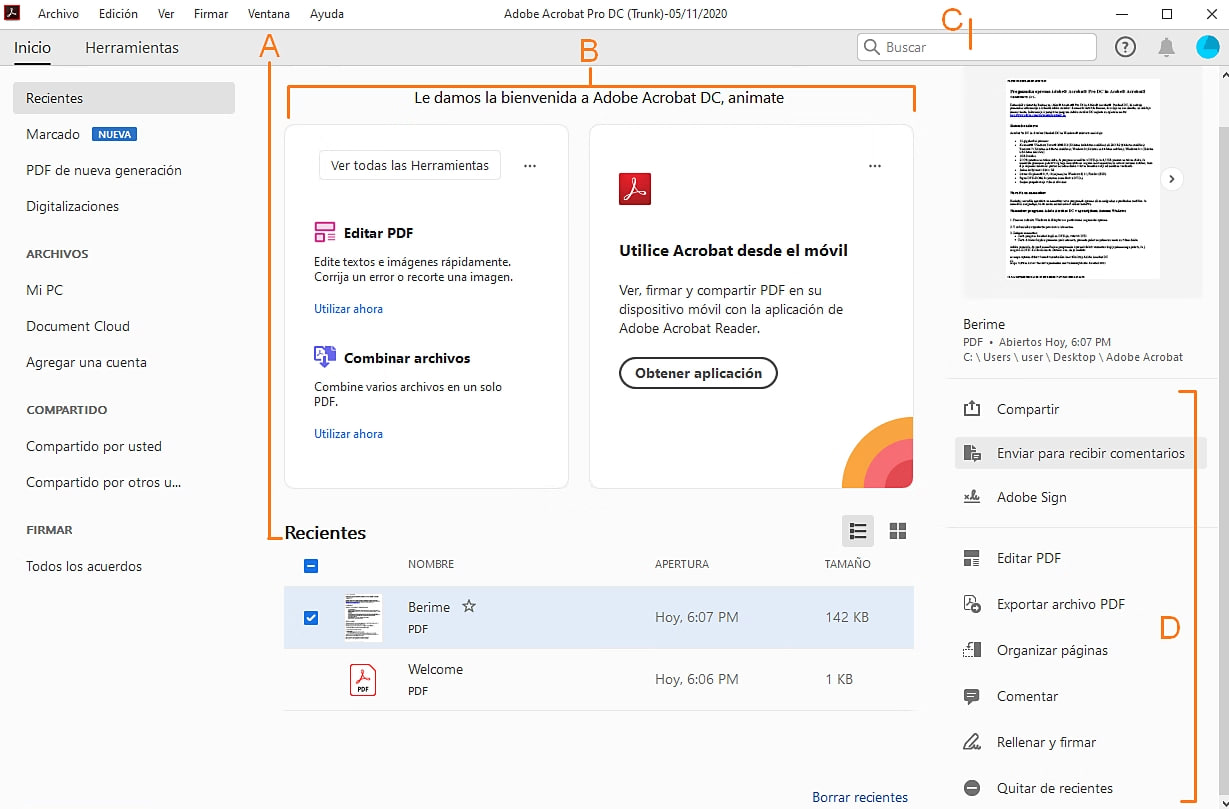Click in the Buscar search field

[x=985, y=47]
